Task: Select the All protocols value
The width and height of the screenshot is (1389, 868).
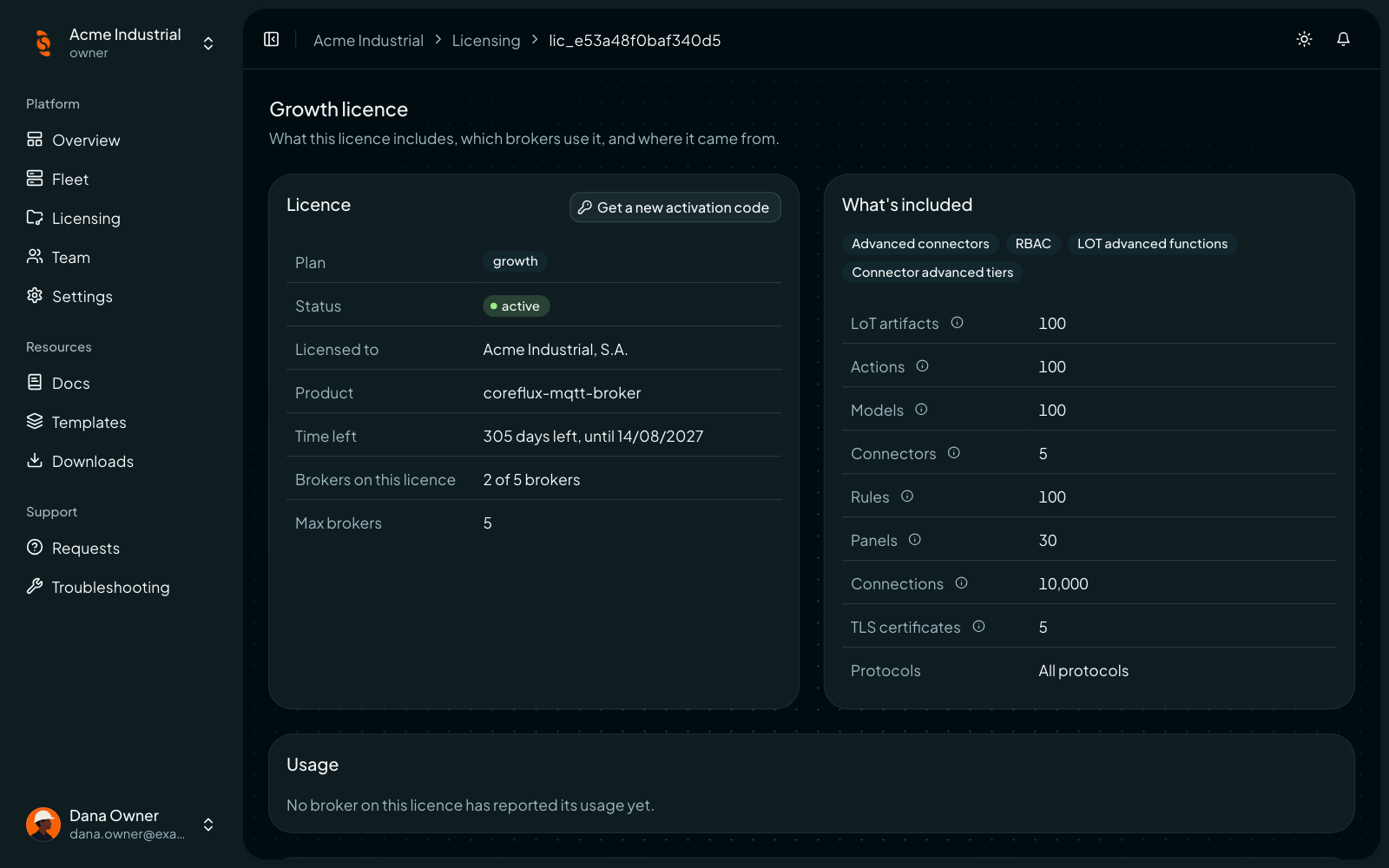Action: tap(1083, 670)
